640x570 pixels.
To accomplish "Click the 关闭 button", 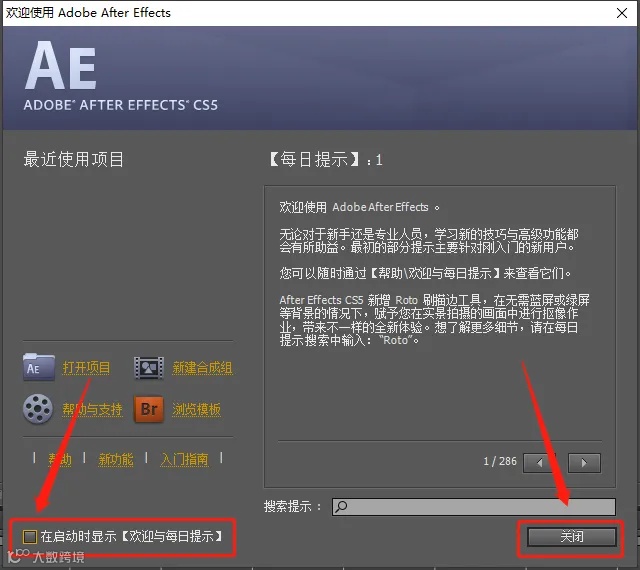I will click(x=571, y=537).
